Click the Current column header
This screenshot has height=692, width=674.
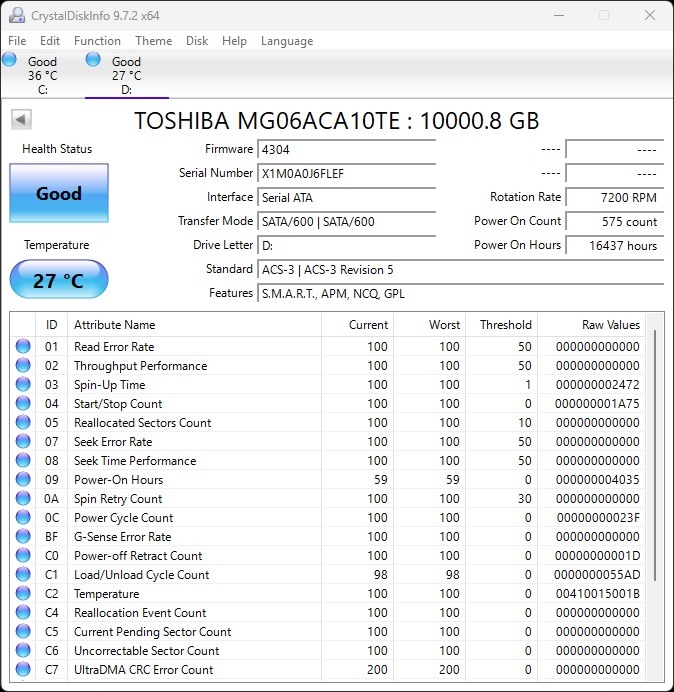(x=358, y=325)
